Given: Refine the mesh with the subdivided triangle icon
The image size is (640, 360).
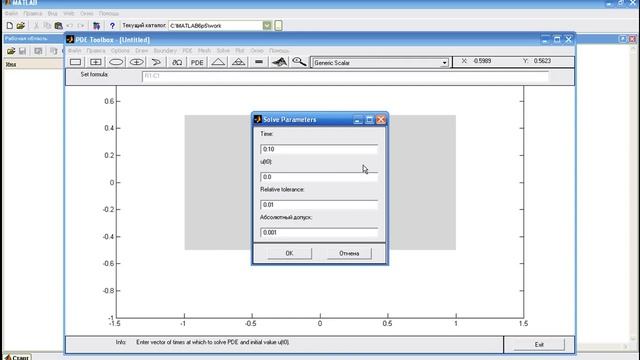Looking at the screenshot, I should click(238, 62).
